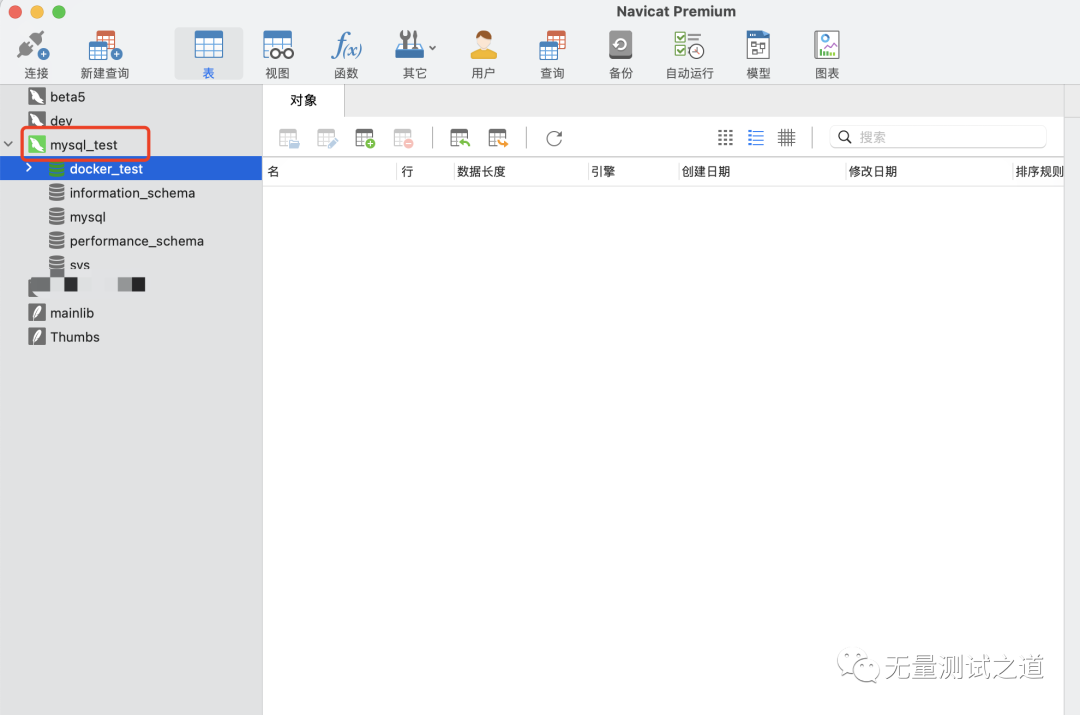Create a new query with 新建查询
The image size is (1080, 715).
click(105, 54)
